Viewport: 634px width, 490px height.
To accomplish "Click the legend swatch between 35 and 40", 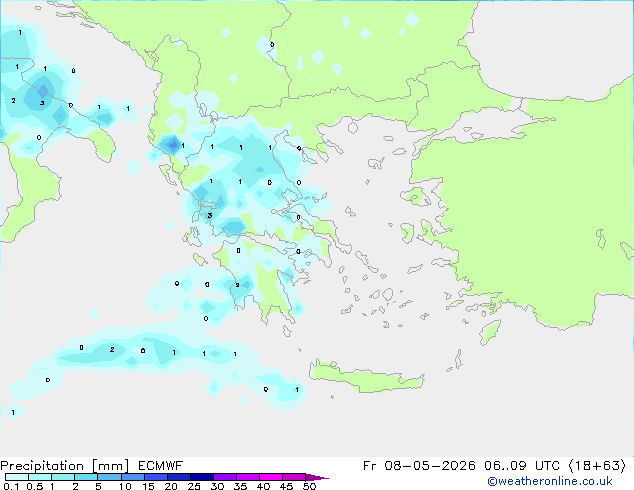I will 247,477.
